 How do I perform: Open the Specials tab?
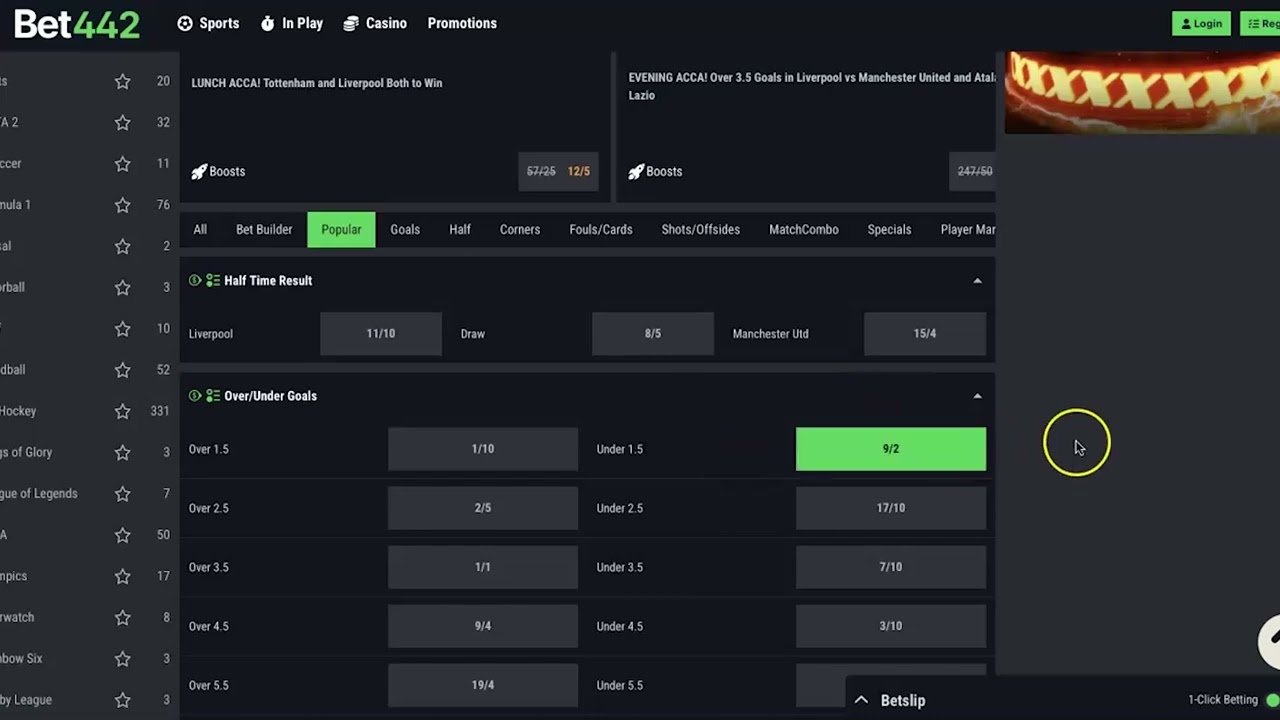889,229
